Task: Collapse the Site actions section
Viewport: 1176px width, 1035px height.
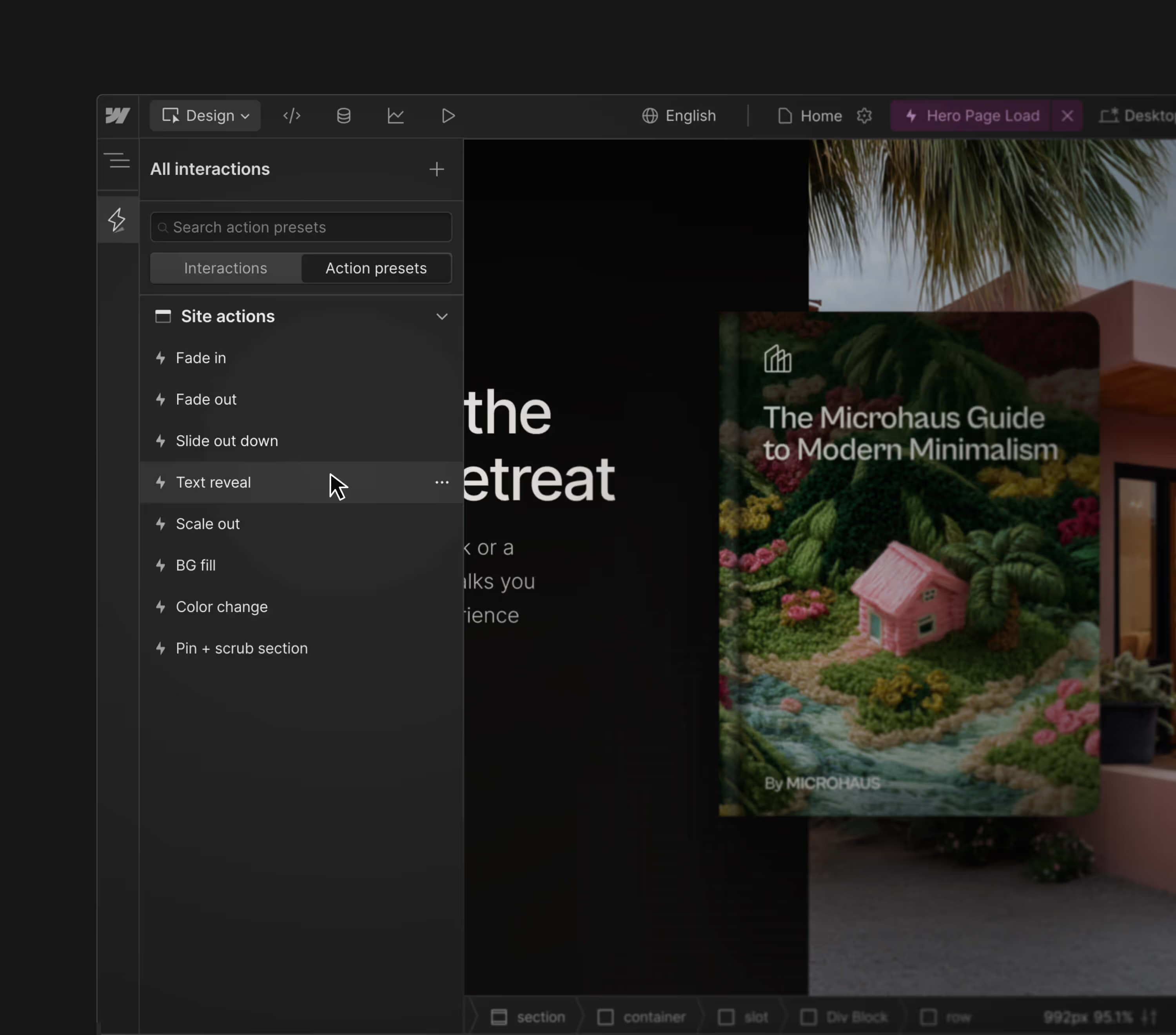Action: click(x=441, y=316)
